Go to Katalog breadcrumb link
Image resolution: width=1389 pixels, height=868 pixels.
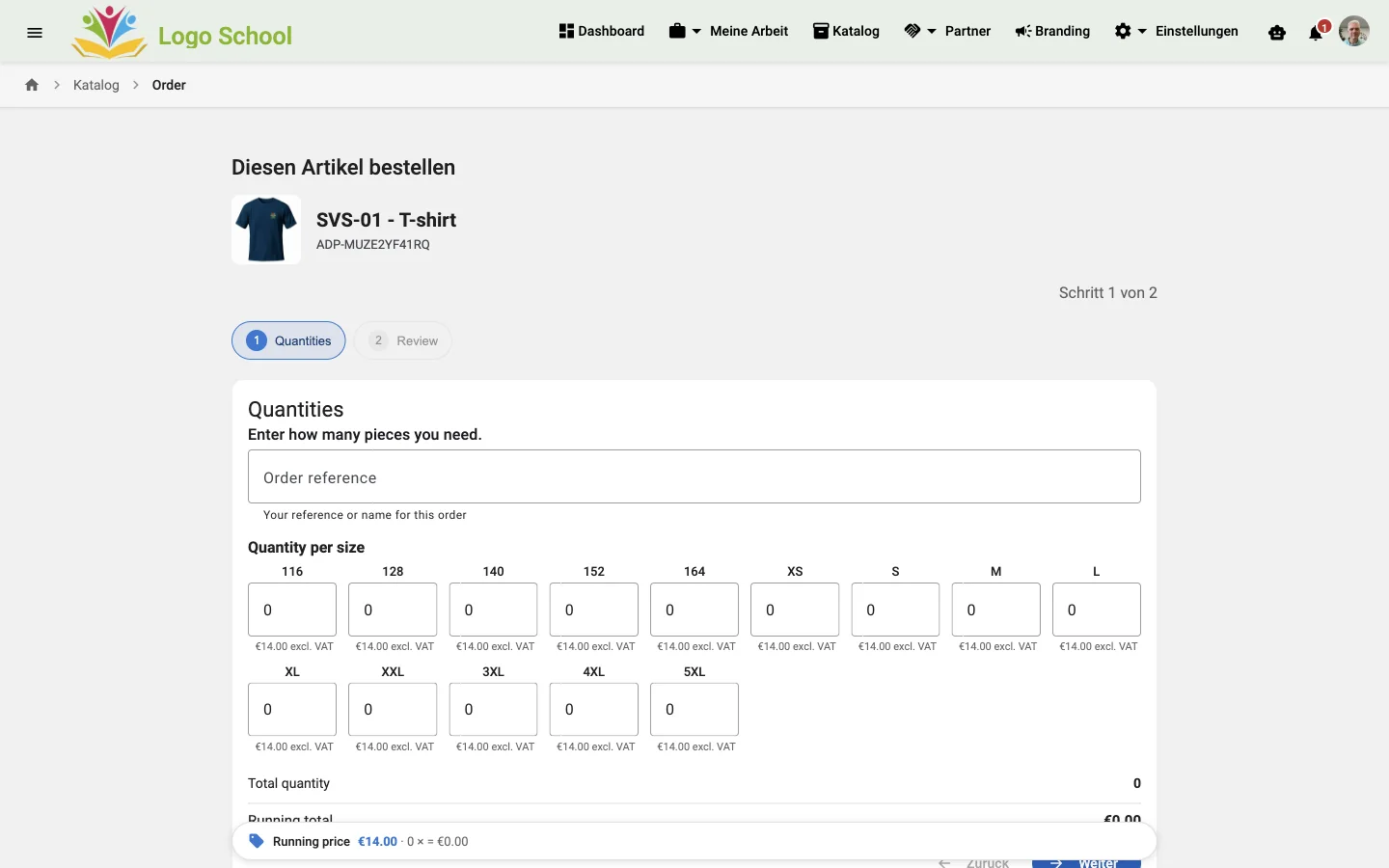[x=96, y=85]
